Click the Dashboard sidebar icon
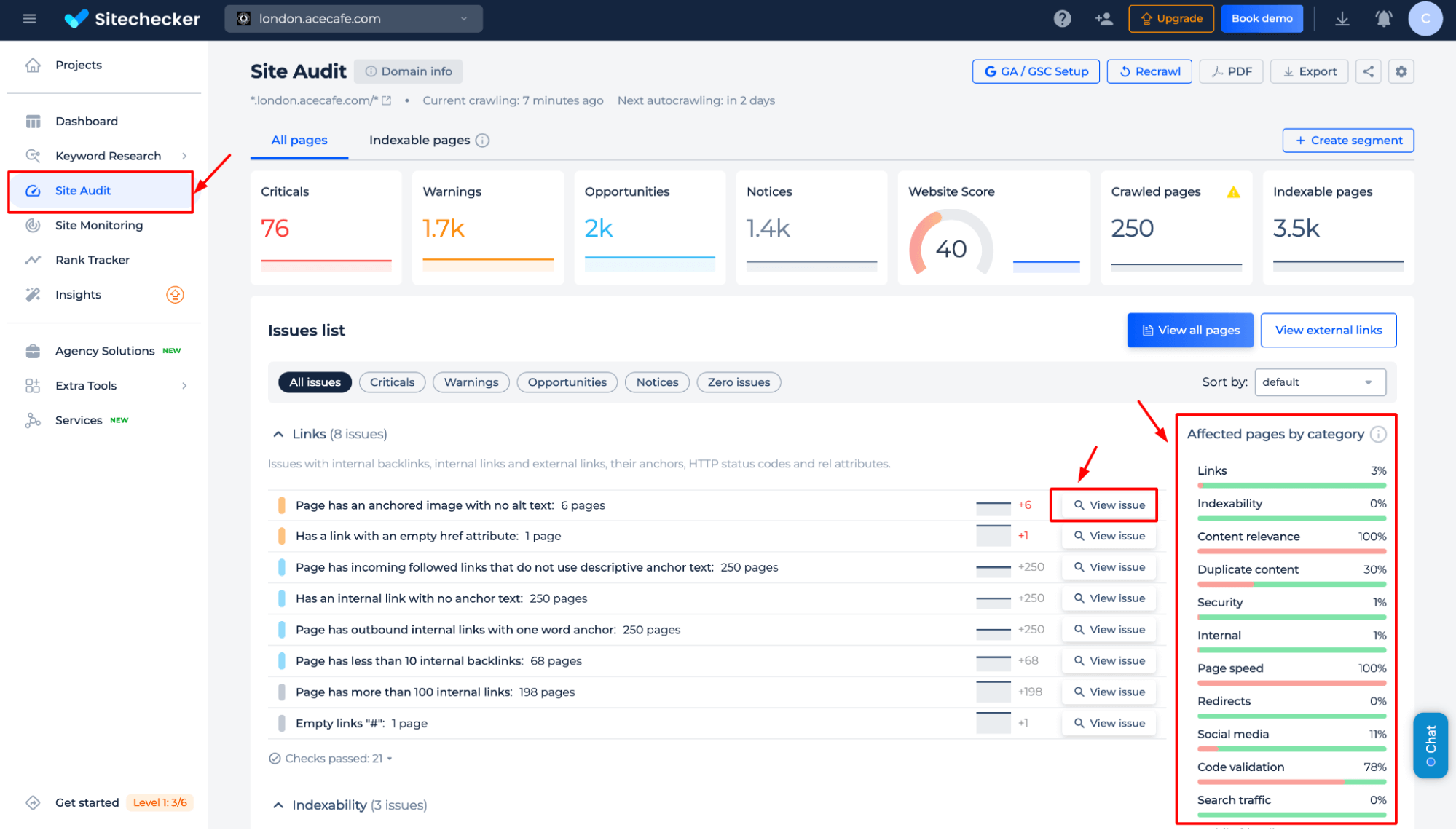 point(33,121)
